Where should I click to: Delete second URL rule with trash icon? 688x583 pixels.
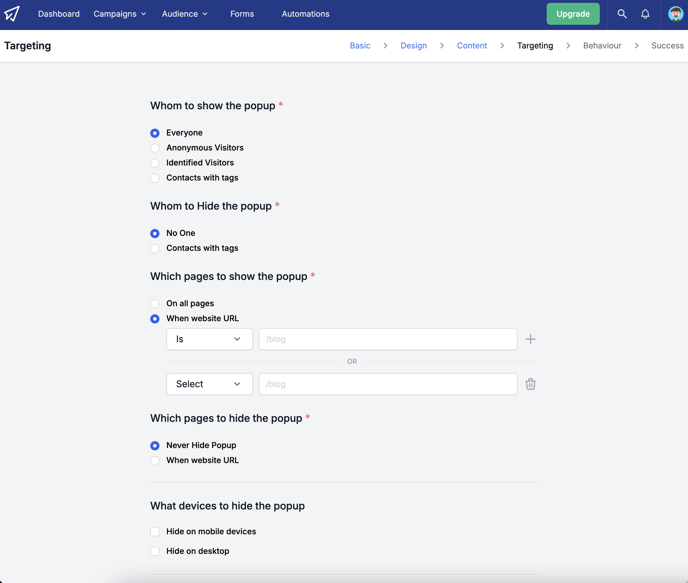530,384
